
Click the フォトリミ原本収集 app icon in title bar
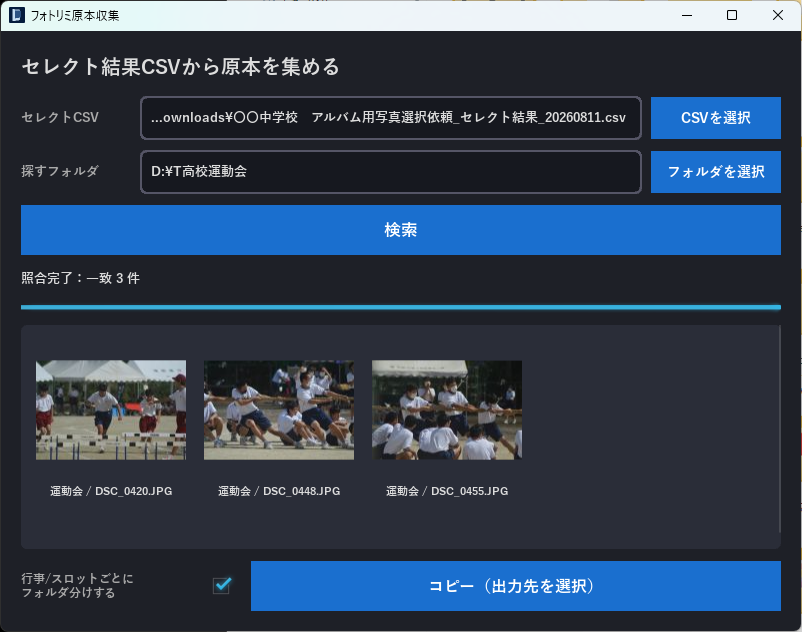pos(17,15)
